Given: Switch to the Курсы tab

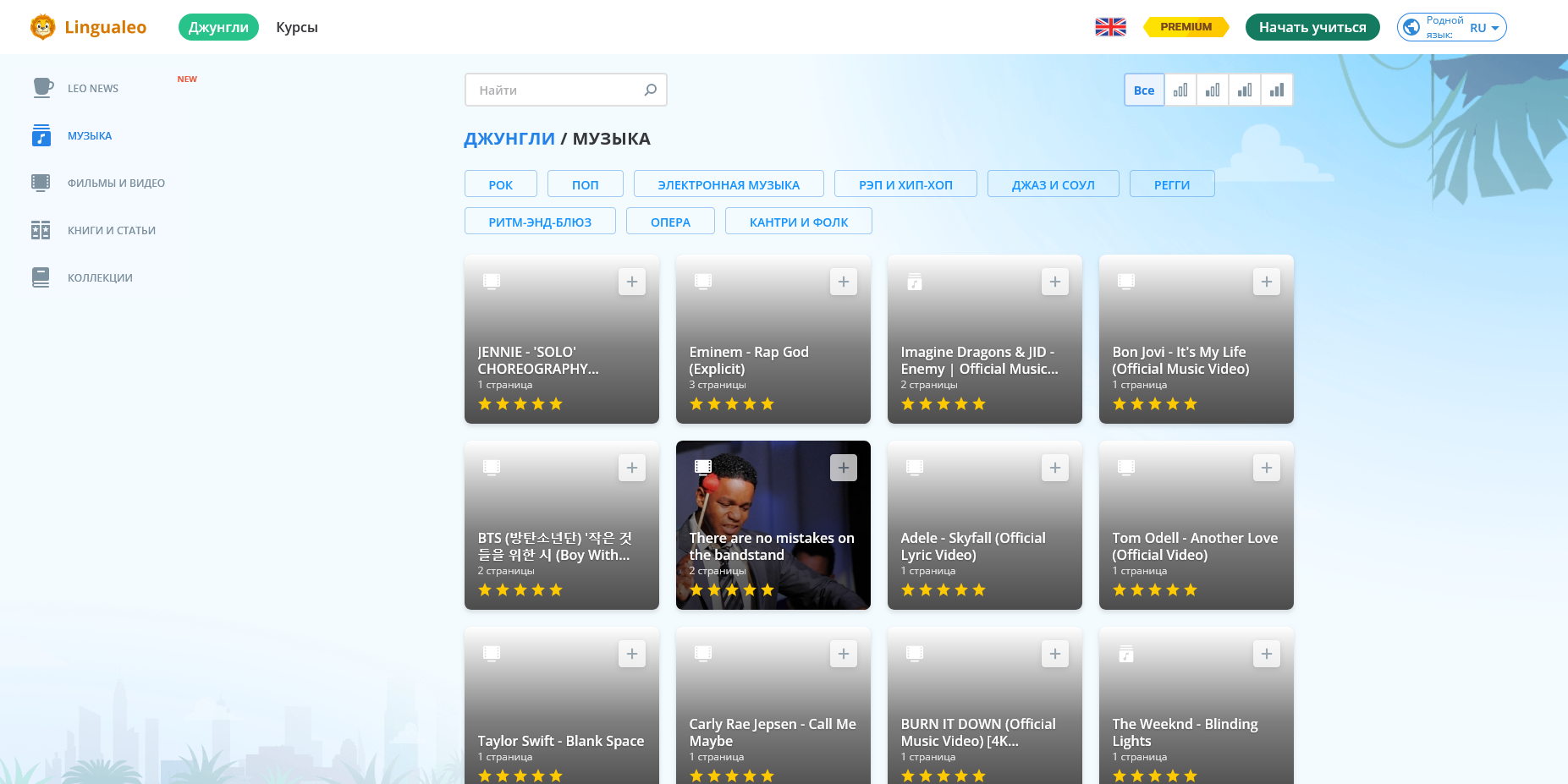Looking at the screenshot, I should (x=297, y=27).
